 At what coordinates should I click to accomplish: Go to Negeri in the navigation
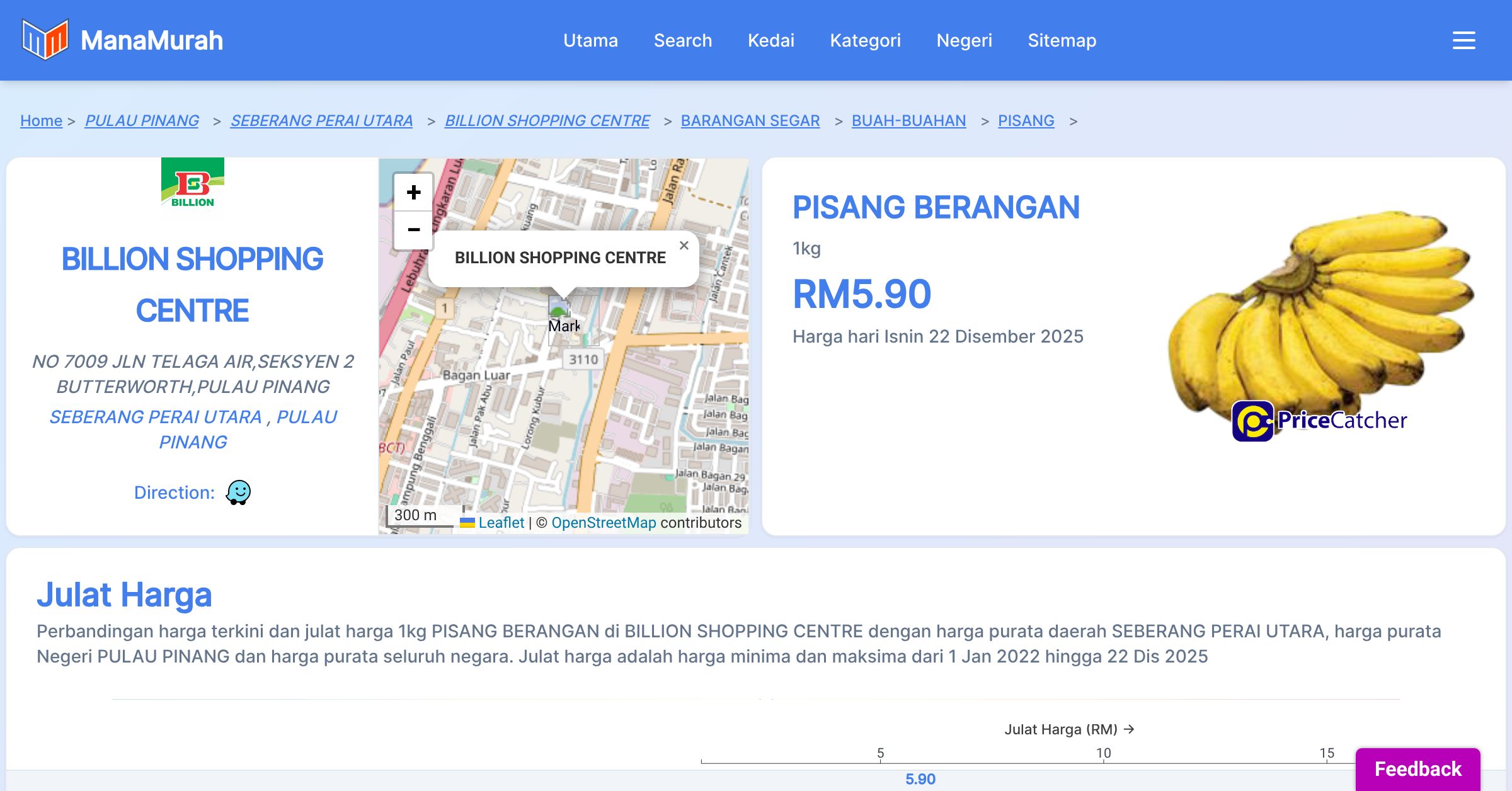point(964,40)
